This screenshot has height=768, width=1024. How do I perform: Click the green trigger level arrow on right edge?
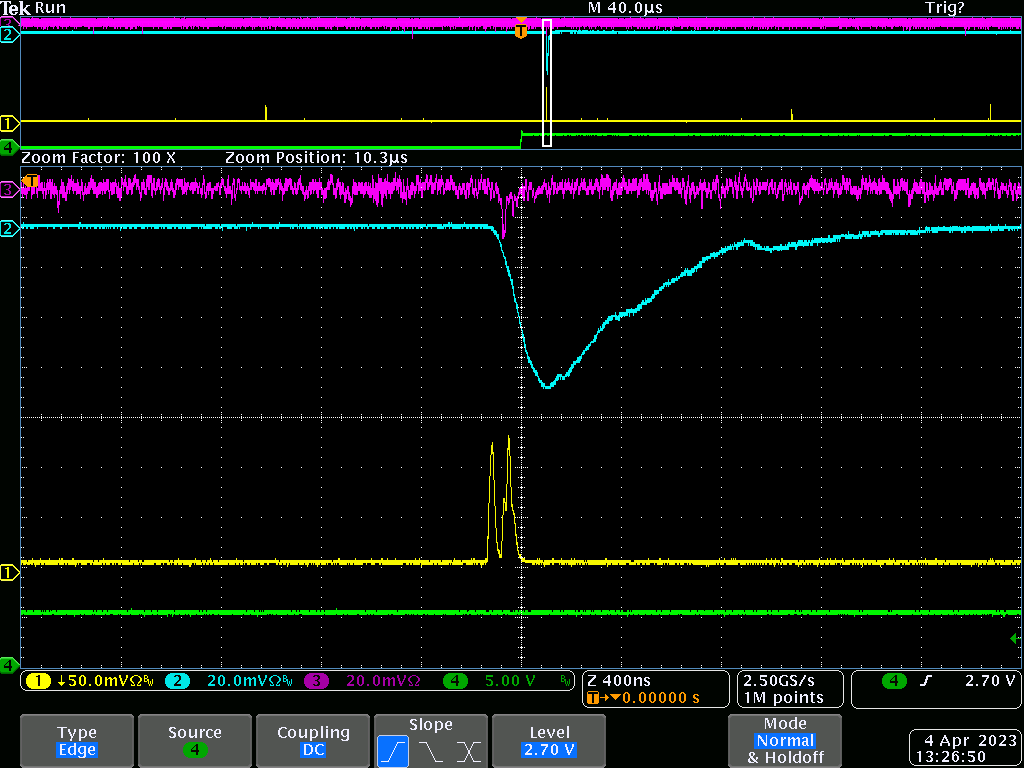pyautogui.click(x=1016, y=638)
